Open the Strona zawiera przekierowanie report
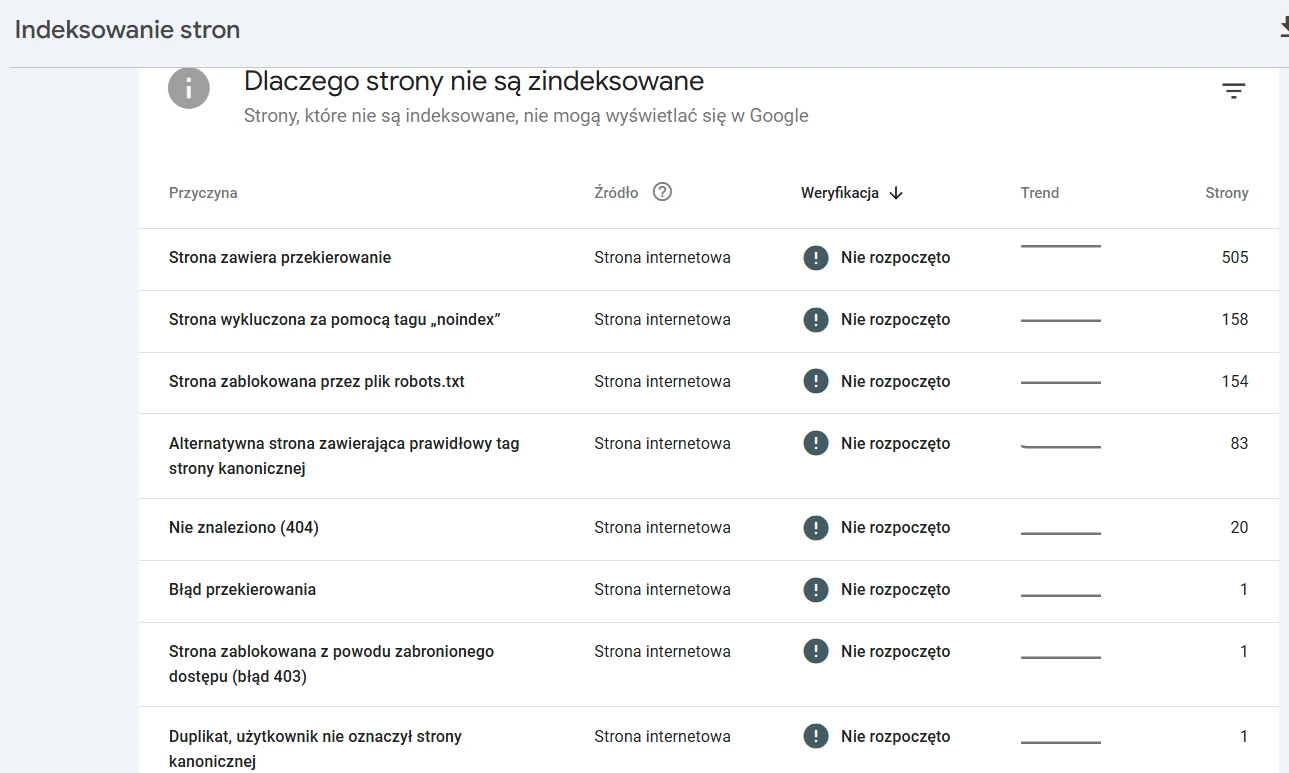Screen dimensions: 1289x773 pos(279,257)
